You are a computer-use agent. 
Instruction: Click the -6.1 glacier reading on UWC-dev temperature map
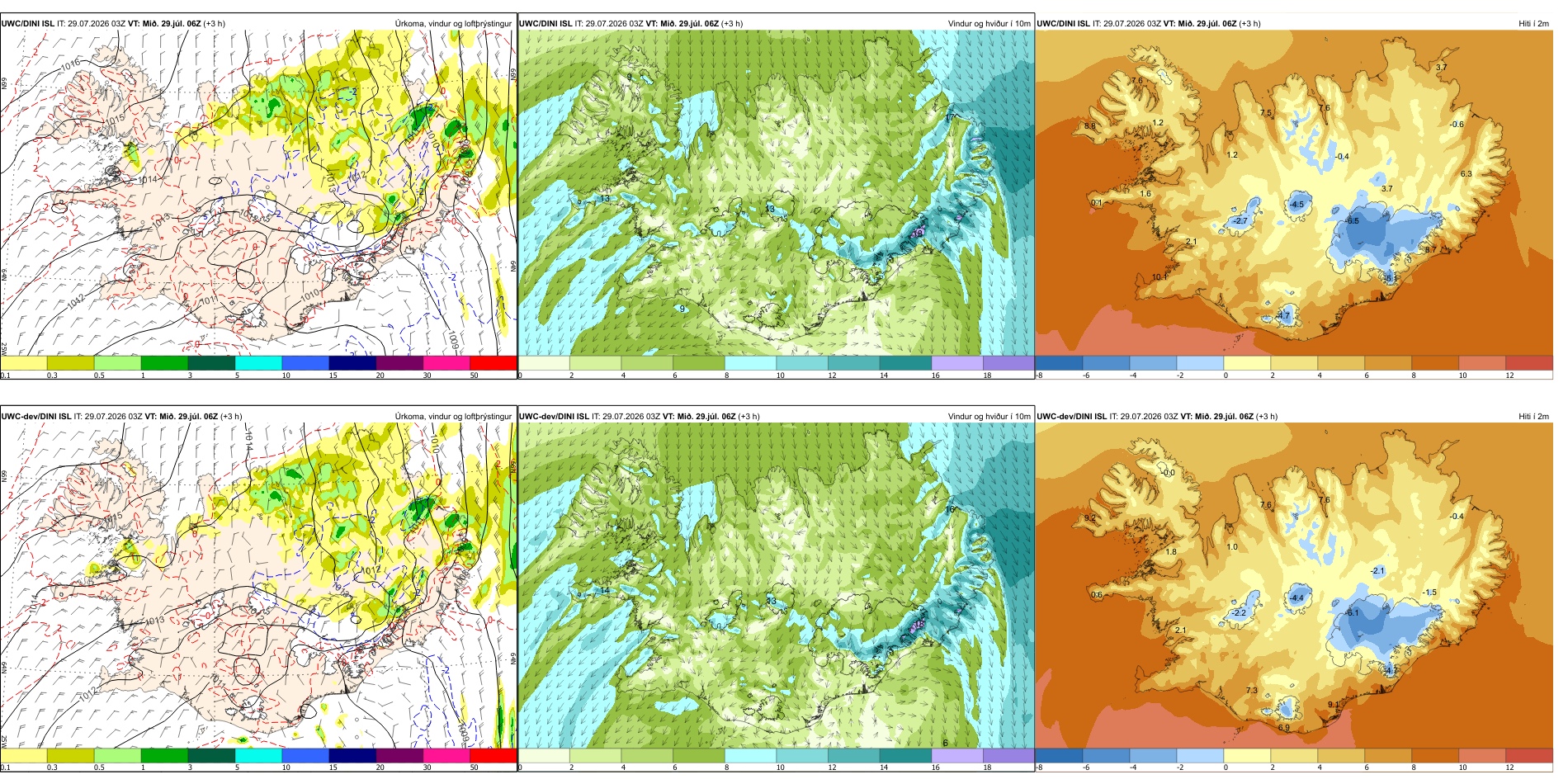click(x=1351, y=612)
